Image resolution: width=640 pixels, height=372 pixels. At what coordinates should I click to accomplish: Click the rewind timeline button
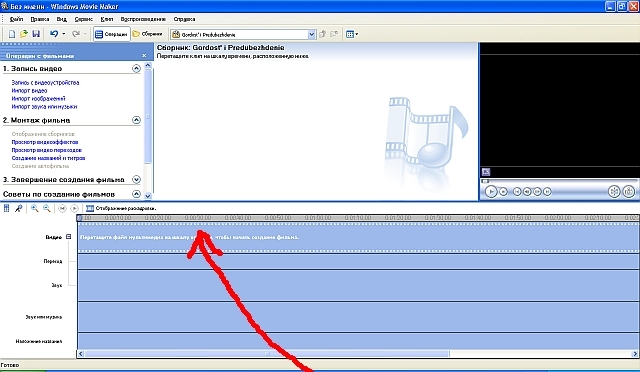click(62, 208)
